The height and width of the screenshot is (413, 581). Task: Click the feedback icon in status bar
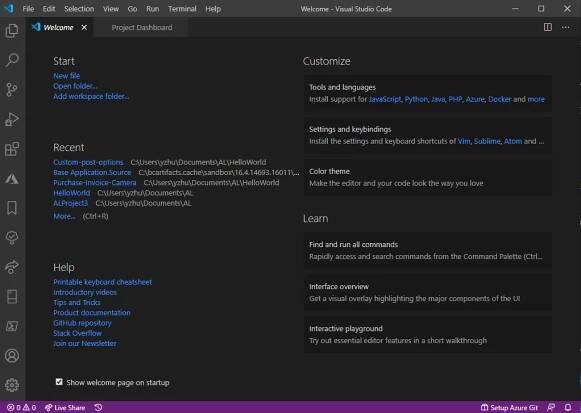551,407
